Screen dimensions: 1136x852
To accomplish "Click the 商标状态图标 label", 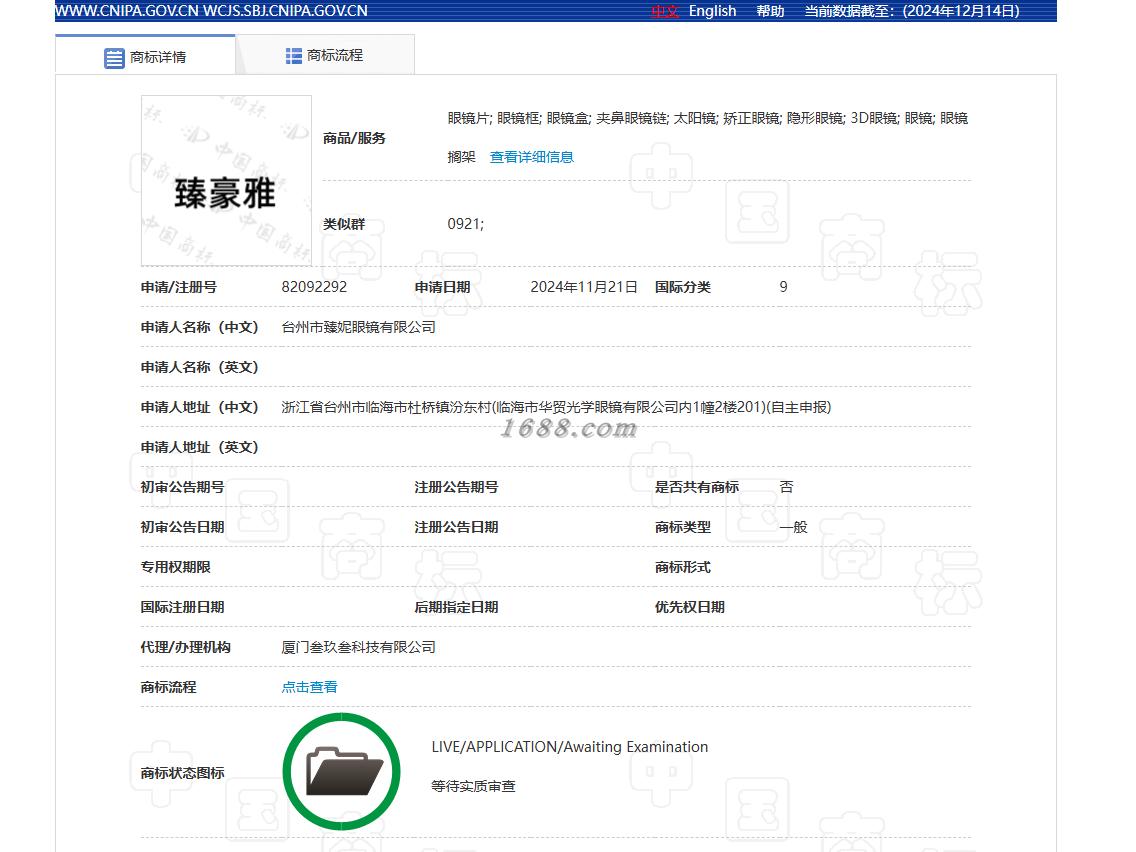I will coord(183,773).
